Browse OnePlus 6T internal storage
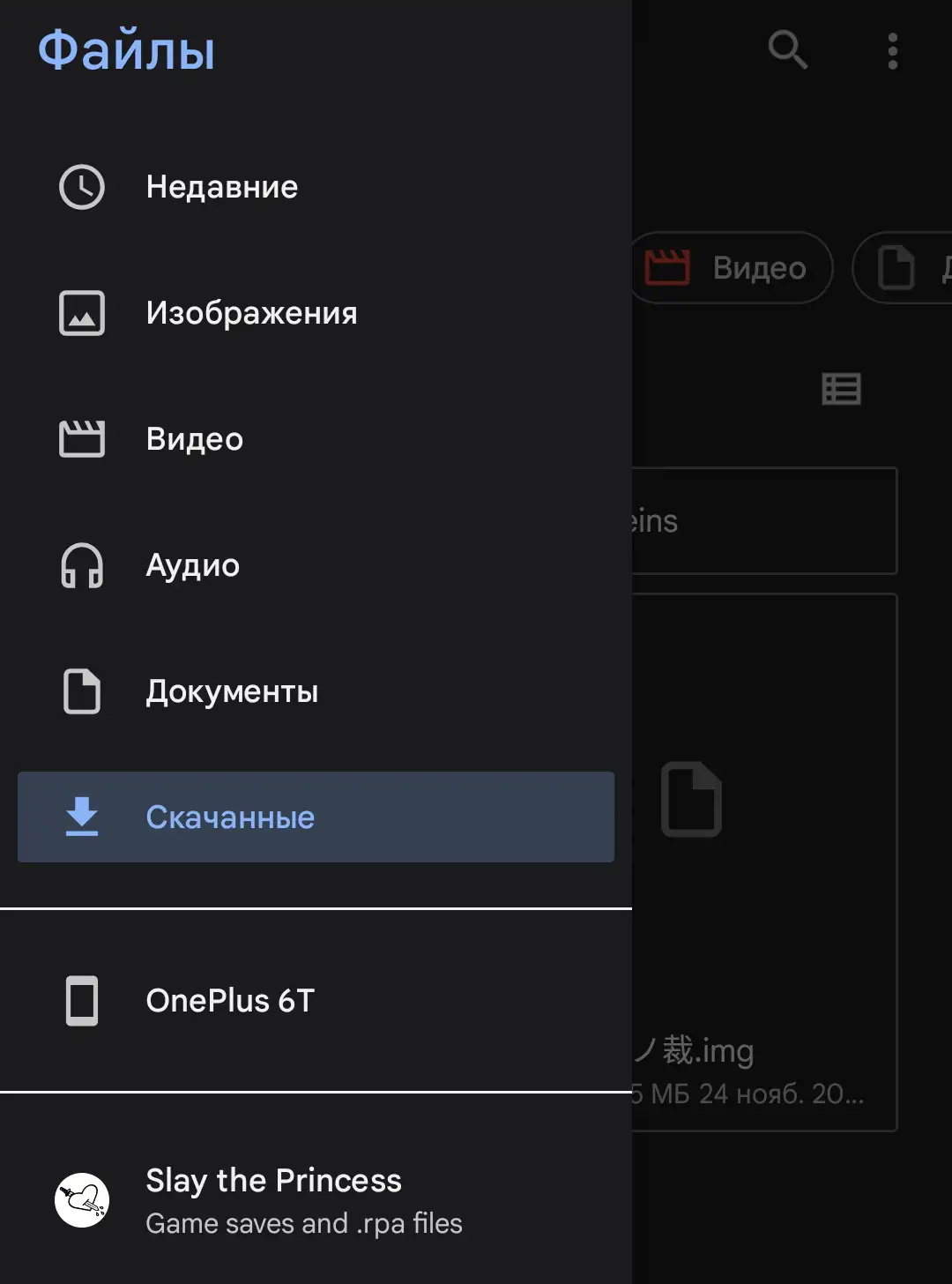 click(231, 1001)
